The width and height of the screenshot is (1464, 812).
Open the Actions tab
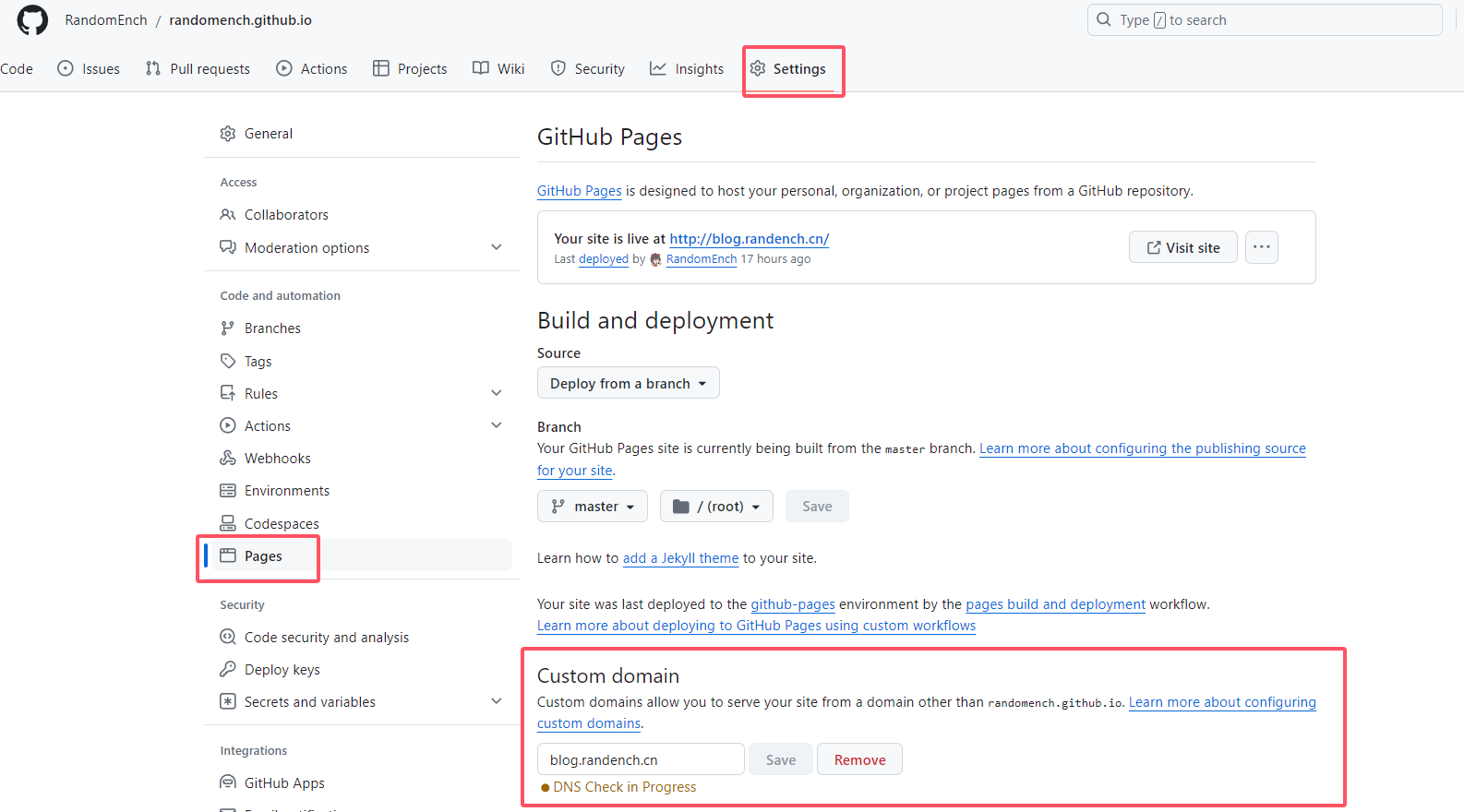coord(312,69)
